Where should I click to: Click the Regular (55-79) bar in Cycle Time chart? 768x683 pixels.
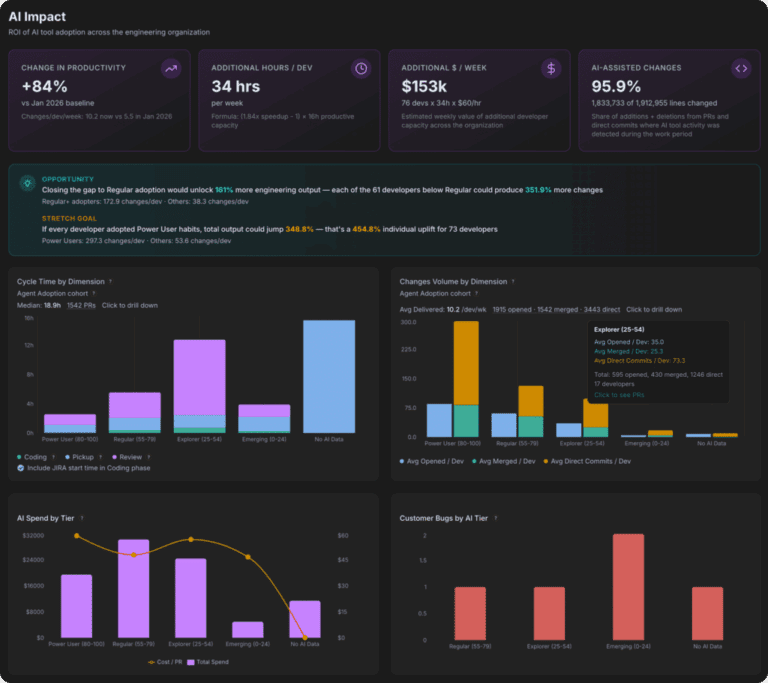(135, 413)
